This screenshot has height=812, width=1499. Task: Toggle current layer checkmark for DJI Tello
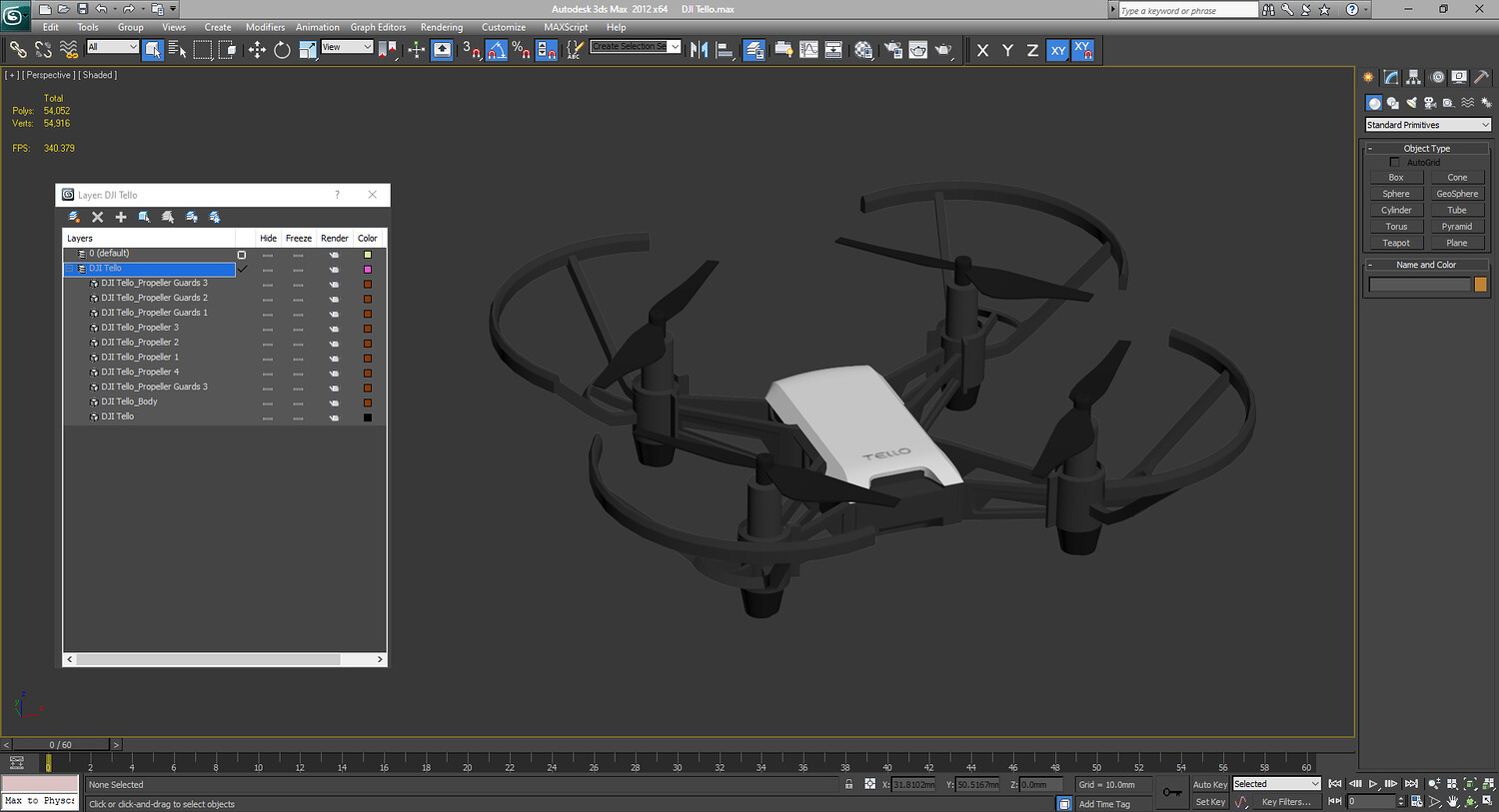pos(242,269)
